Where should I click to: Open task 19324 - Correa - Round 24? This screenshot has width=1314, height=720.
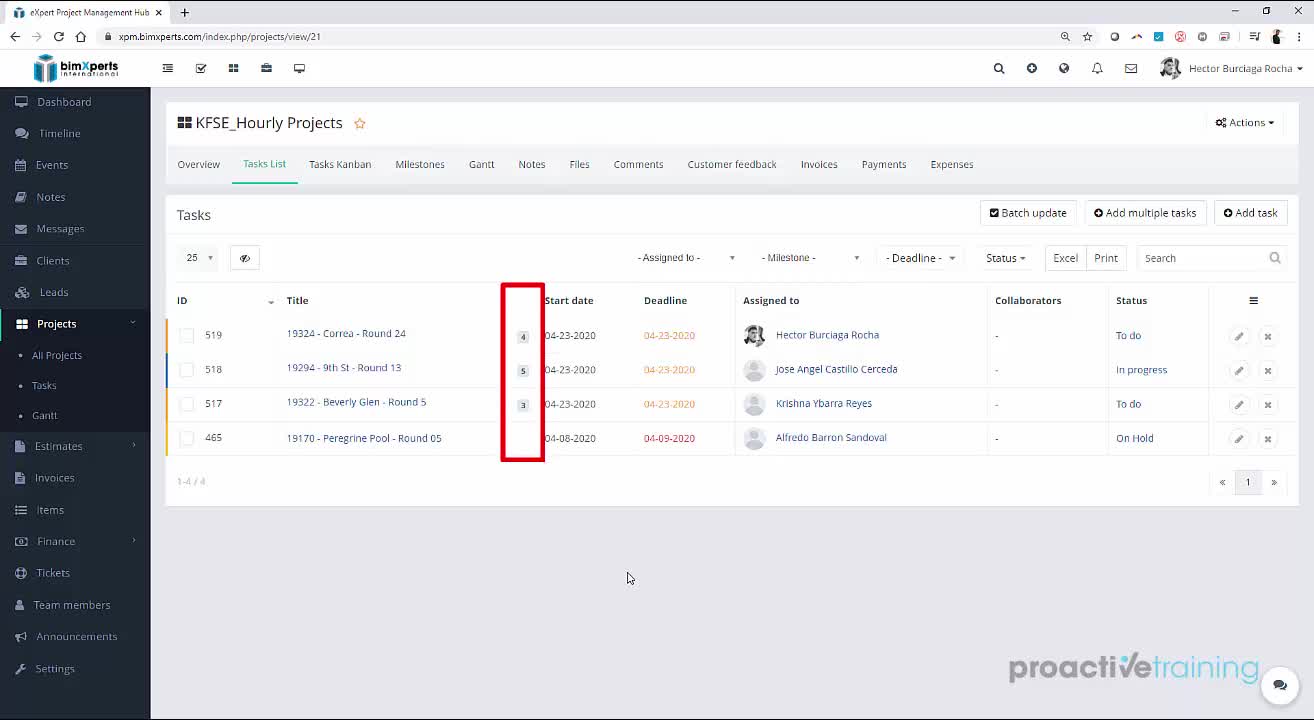point(346,334)
